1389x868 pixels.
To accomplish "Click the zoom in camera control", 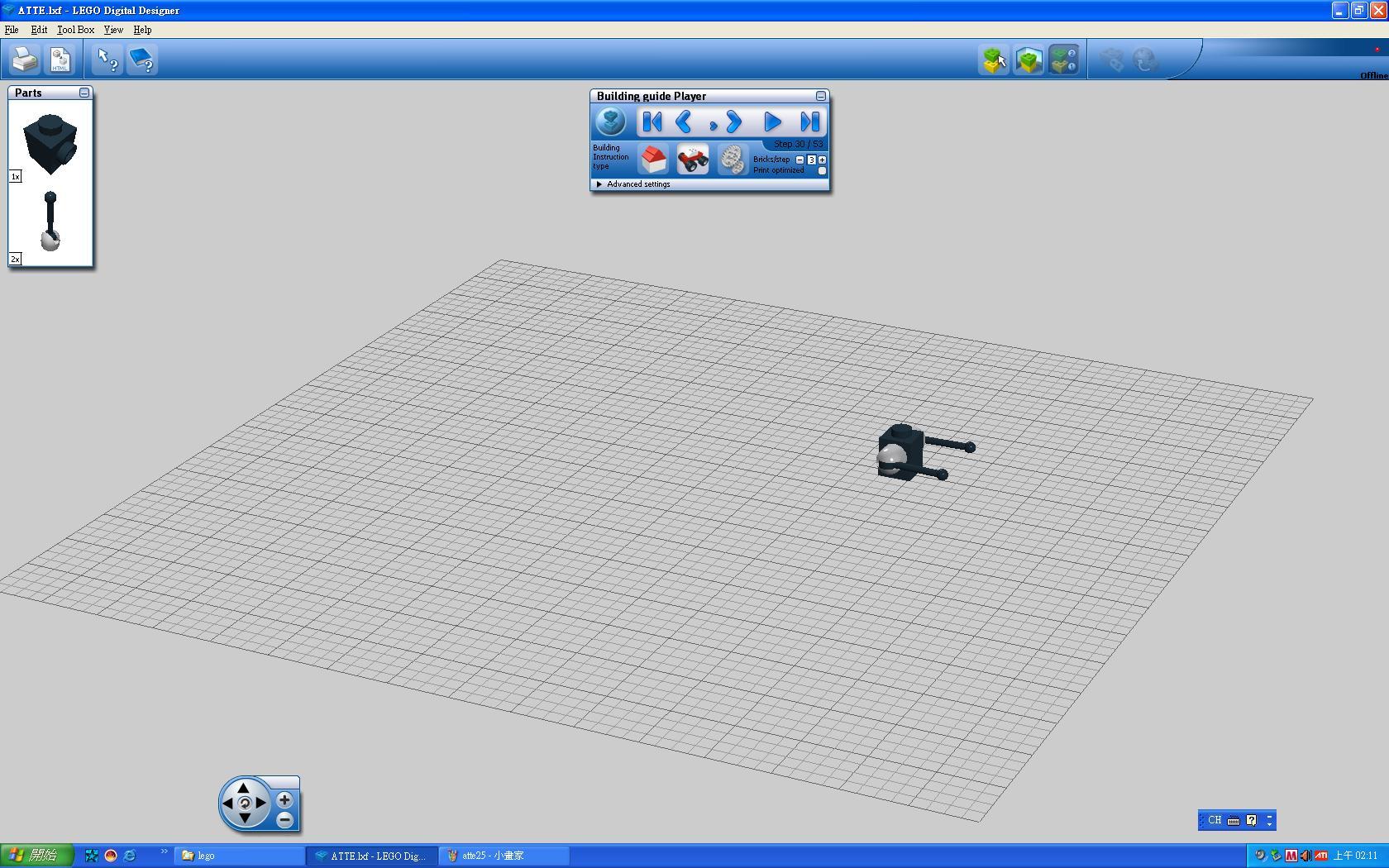I will point(284,799).
